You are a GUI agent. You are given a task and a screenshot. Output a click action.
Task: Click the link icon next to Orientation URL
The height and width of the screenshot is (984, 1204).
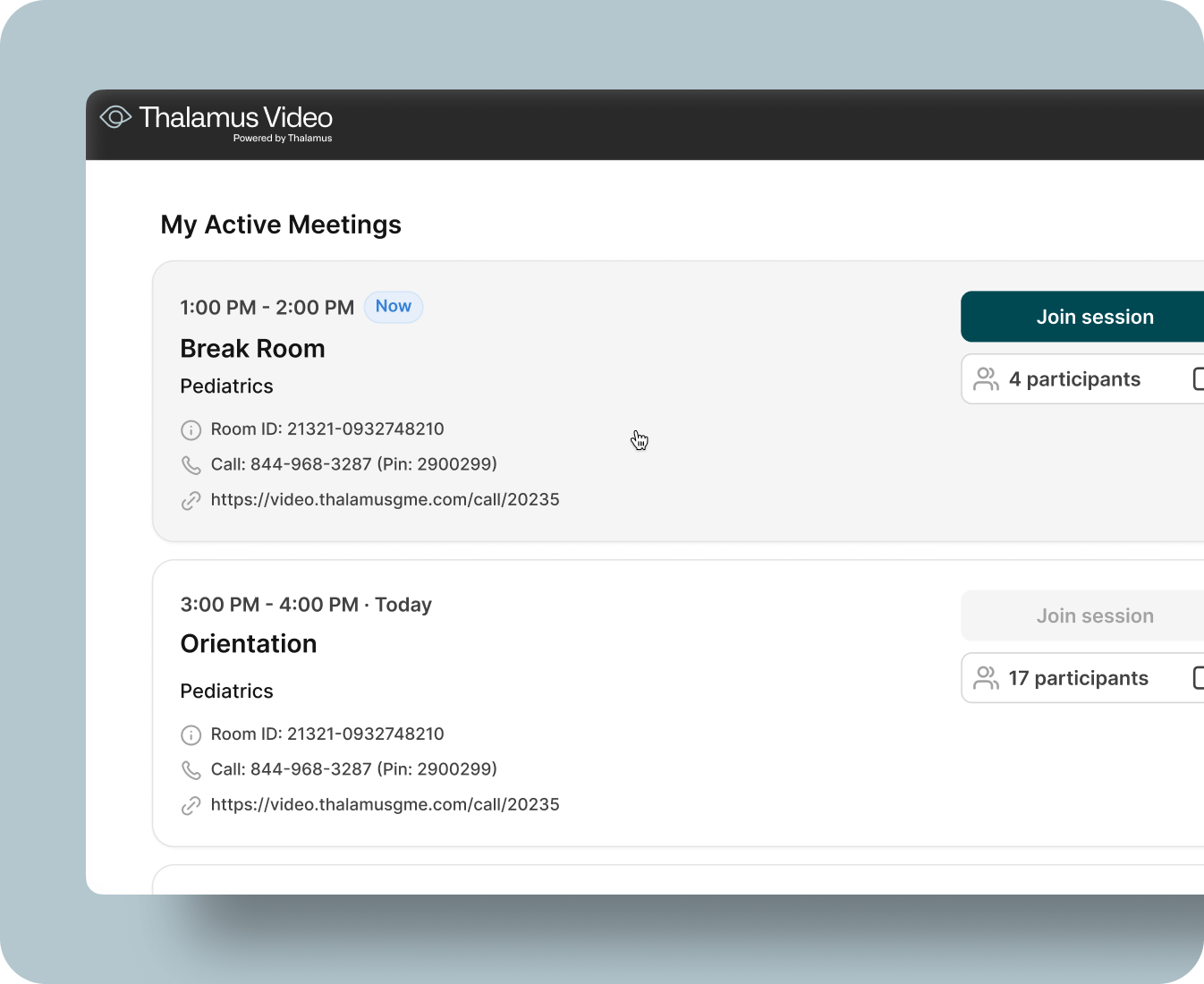pos(191,805)
